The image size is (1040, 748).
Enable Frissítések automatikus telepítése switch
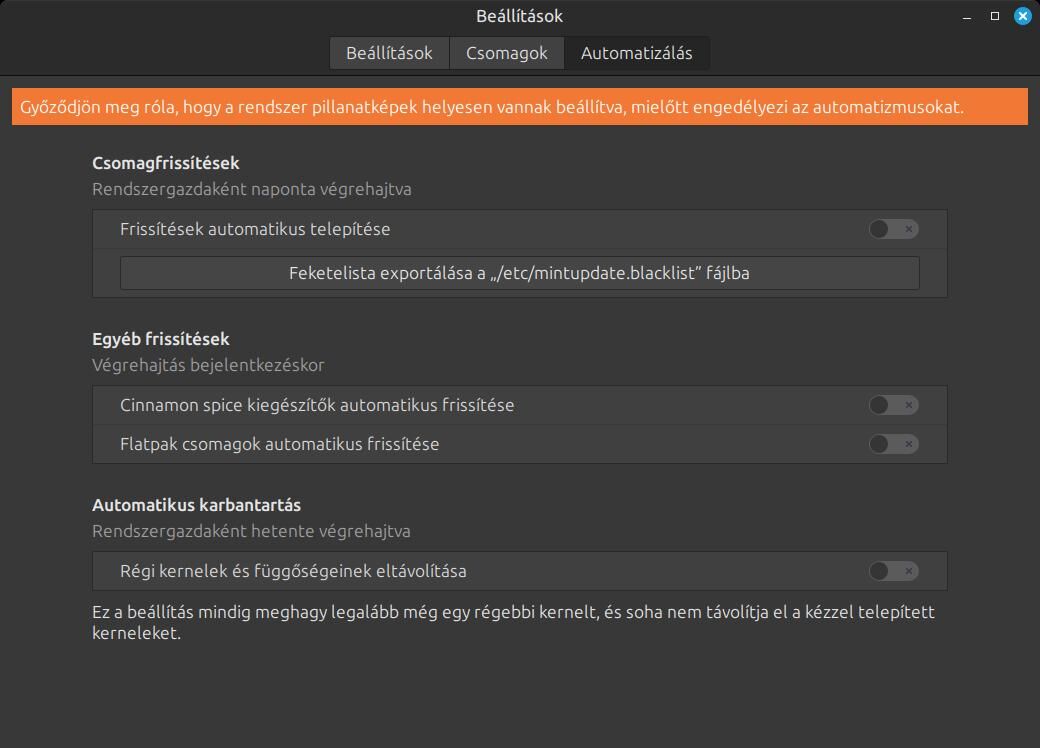point(893,229)
